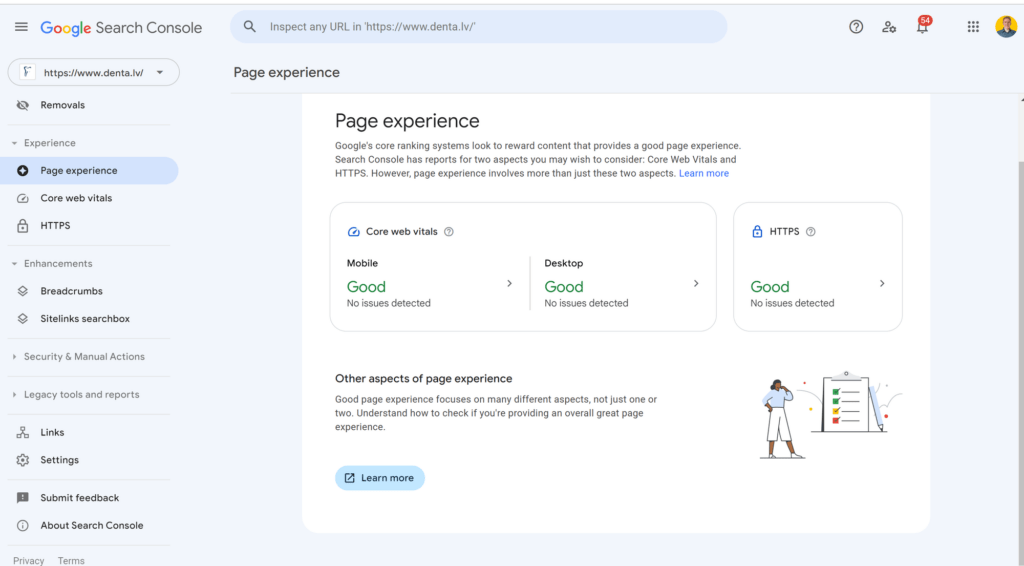This screenshot has height=566, width=1024.
Task: Click the blue Learn more button
Action: pyautogui.click(x=379, y=478)
